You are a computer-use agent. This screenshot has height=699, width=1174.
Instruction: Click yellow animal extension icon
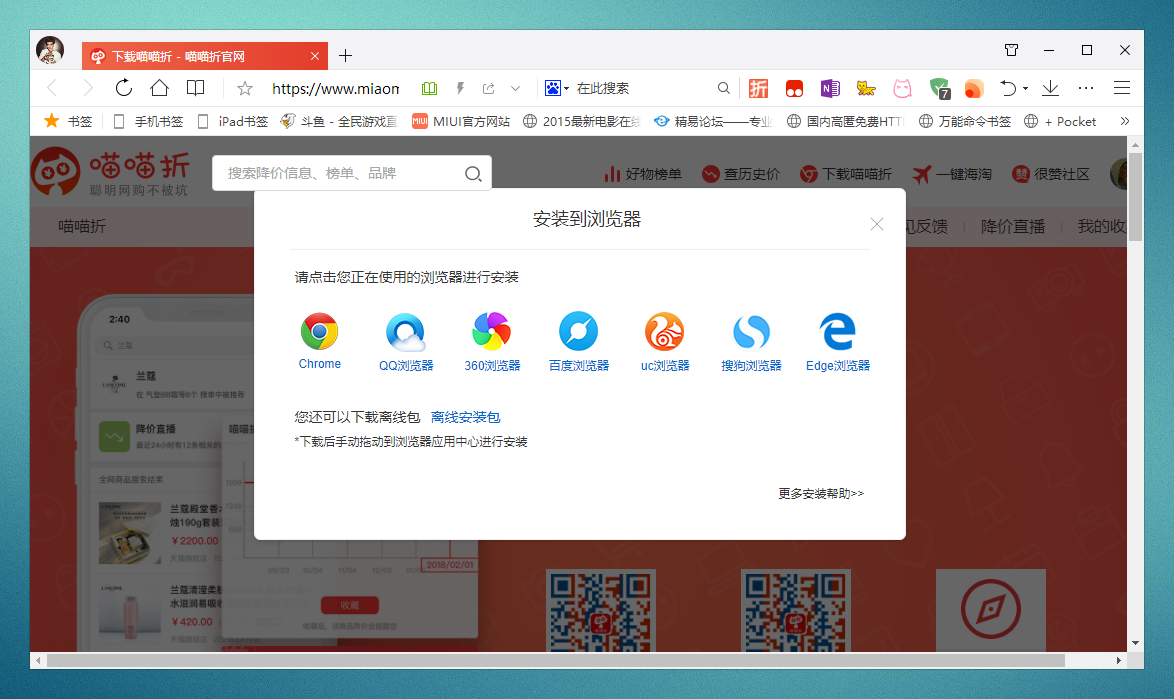866,88
